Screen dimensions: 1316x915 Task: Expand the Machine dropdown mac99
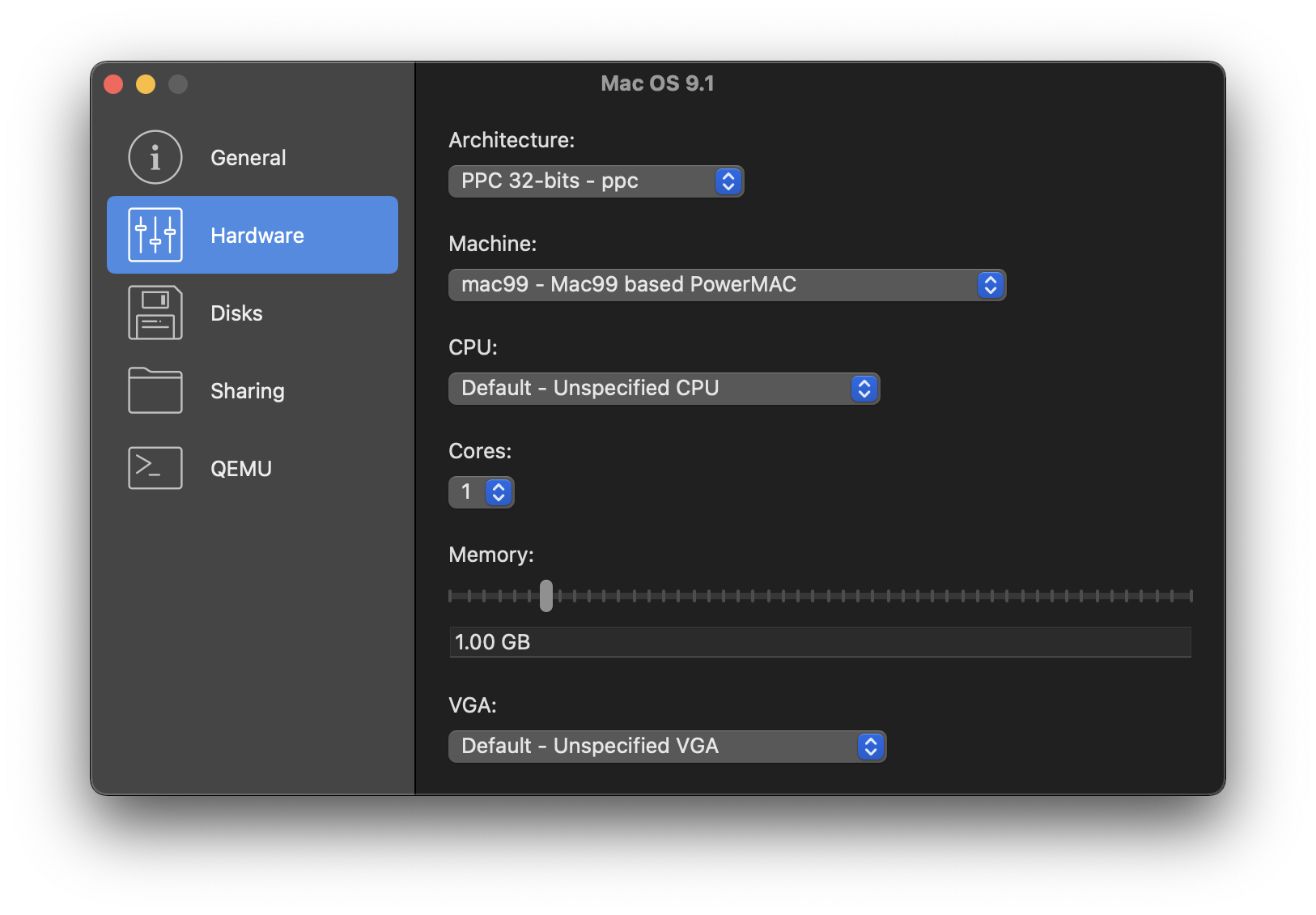727,285
